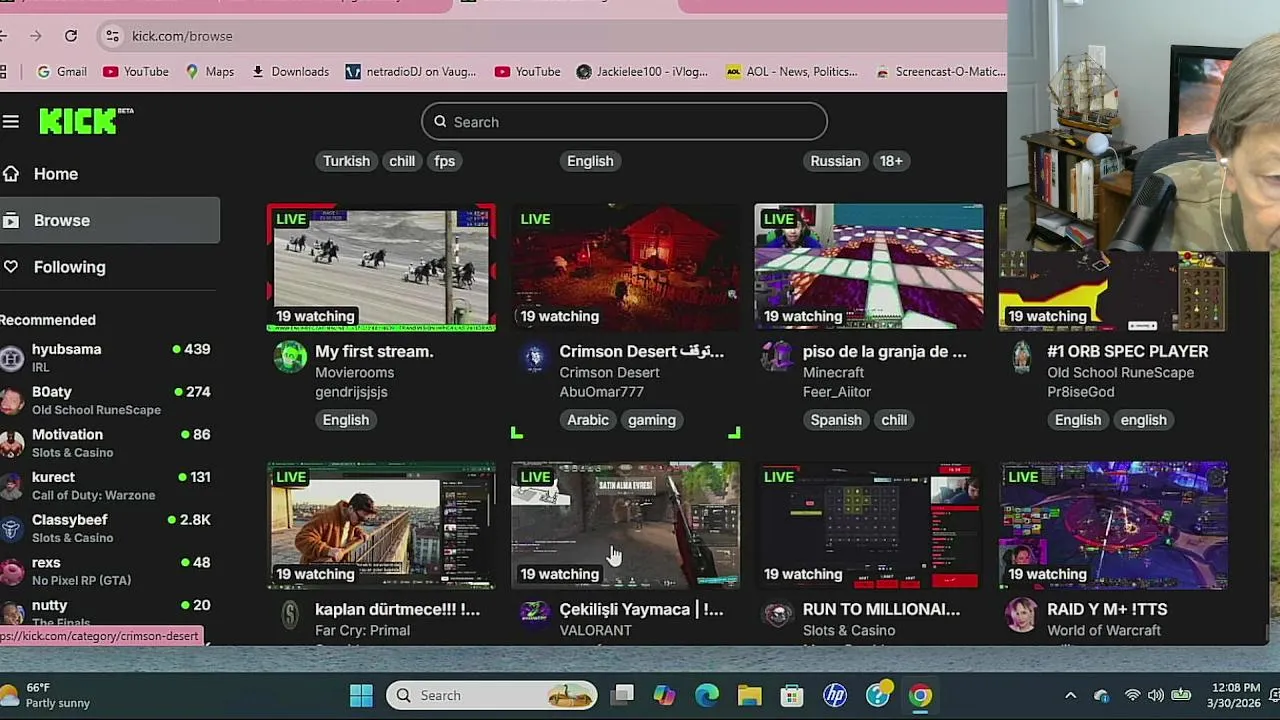Image resolution: width=1280 pixels, height=720 pixels.
Task: Open gendrijsjsjs channel avatar
Action: click(290, 357)
